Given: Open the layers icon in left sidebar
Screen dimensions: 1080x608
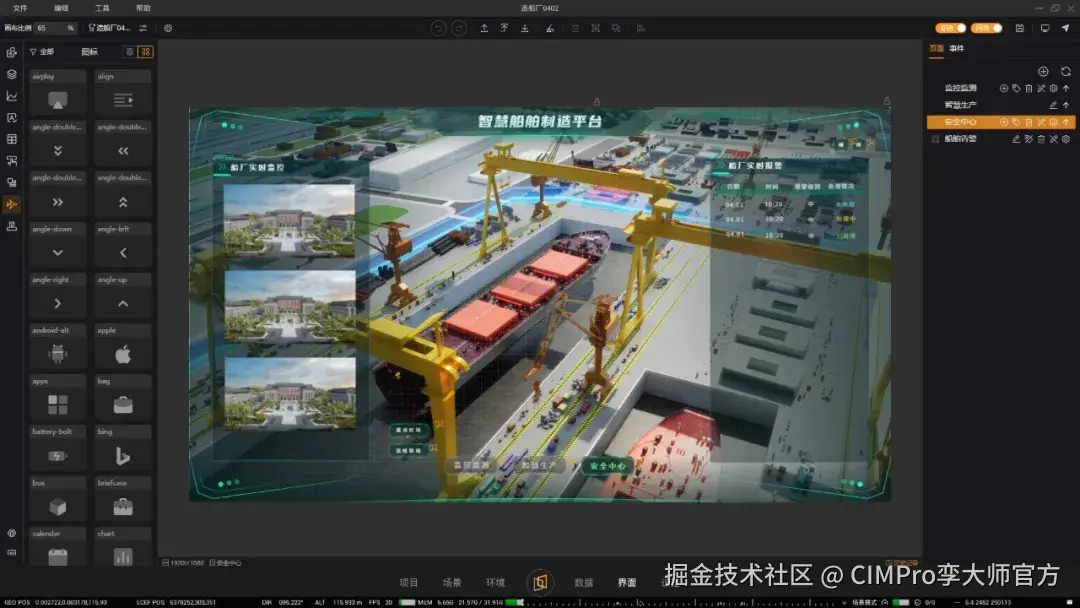Looking at the screenshot, I should click(x=12, y=74).
